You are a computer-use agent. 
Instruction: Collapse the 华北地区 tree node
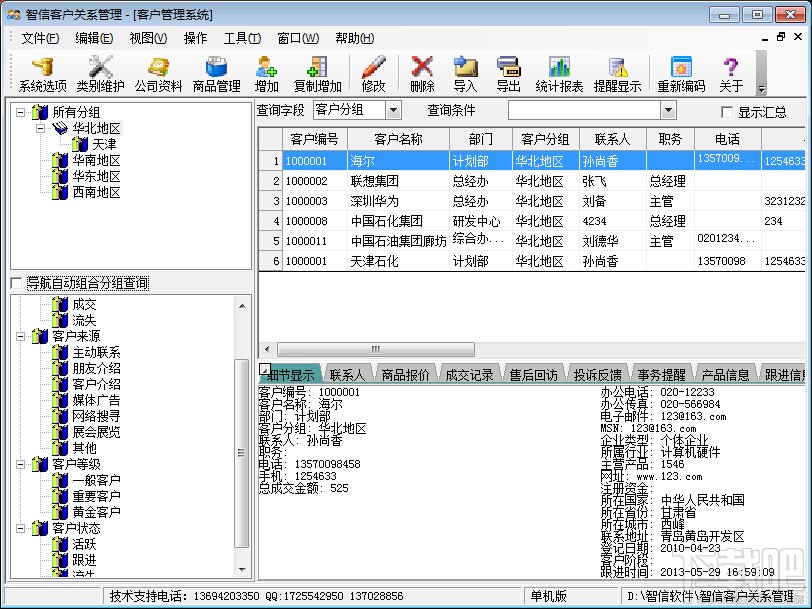pyautogui.click(x=40, y=128)
